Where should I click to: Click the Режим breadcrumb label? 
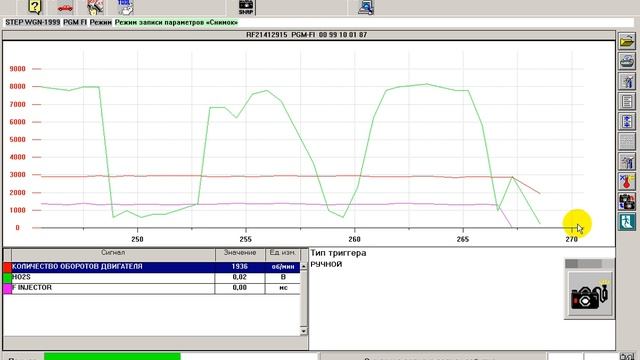coord(101,22)
